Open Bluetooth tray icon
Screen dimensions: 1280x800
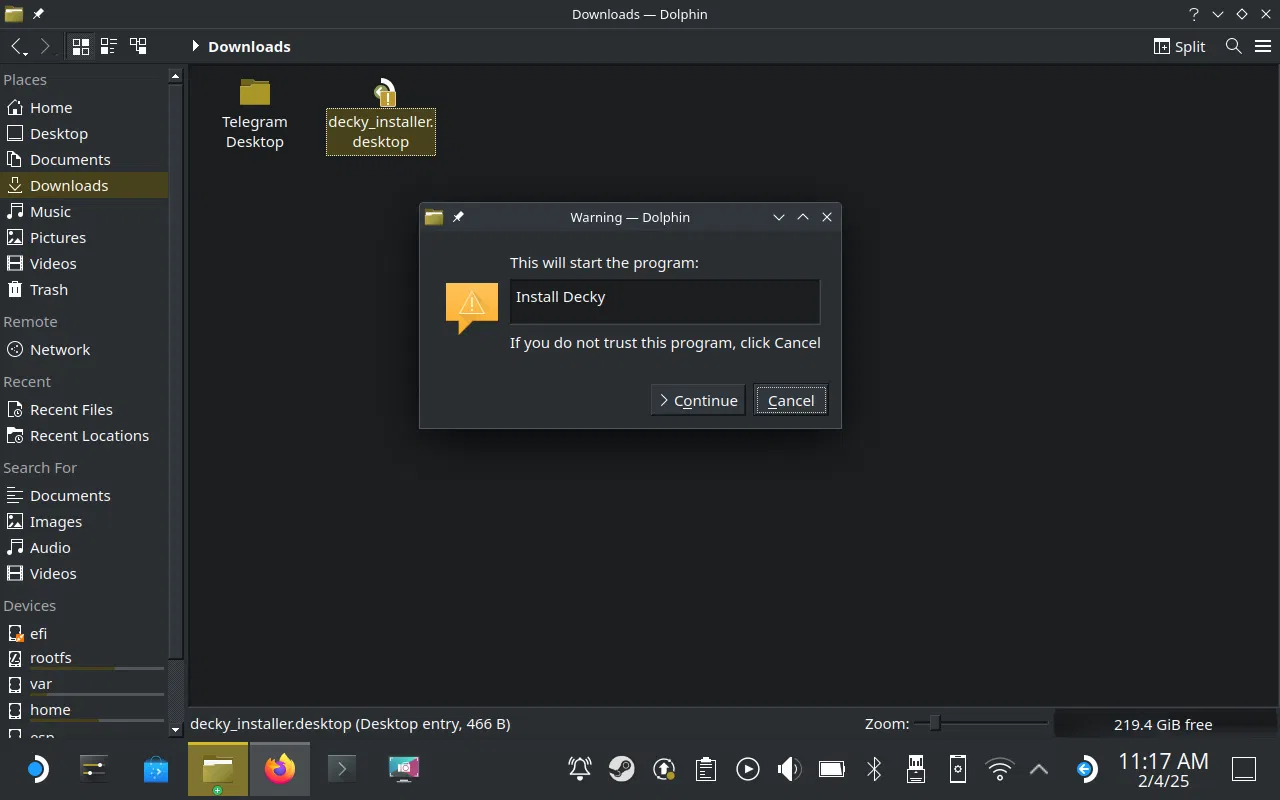click(874, 769)
